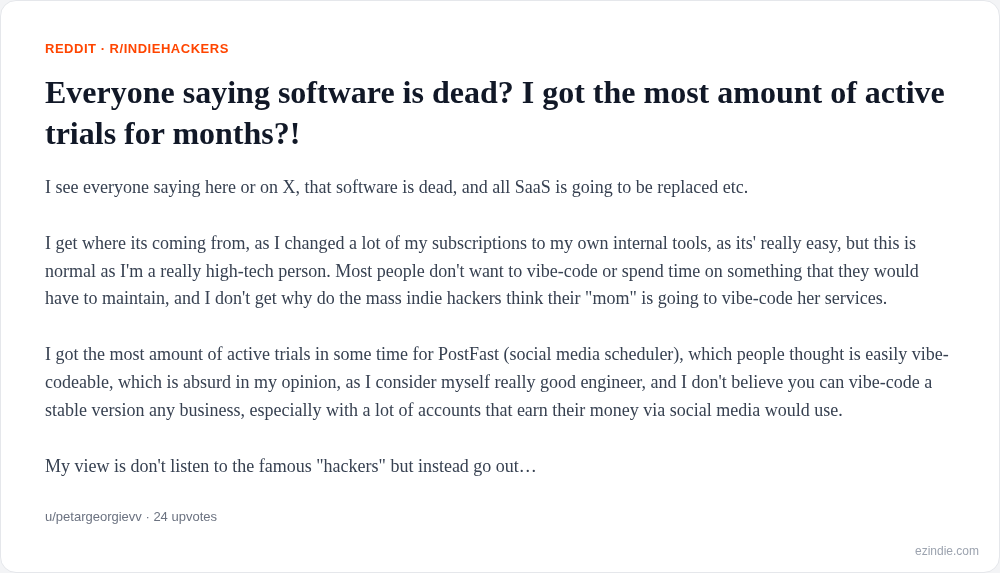
Task: Click the ellipsis after 'go out'
Action: pyautogui.click(x=528, y=467)
